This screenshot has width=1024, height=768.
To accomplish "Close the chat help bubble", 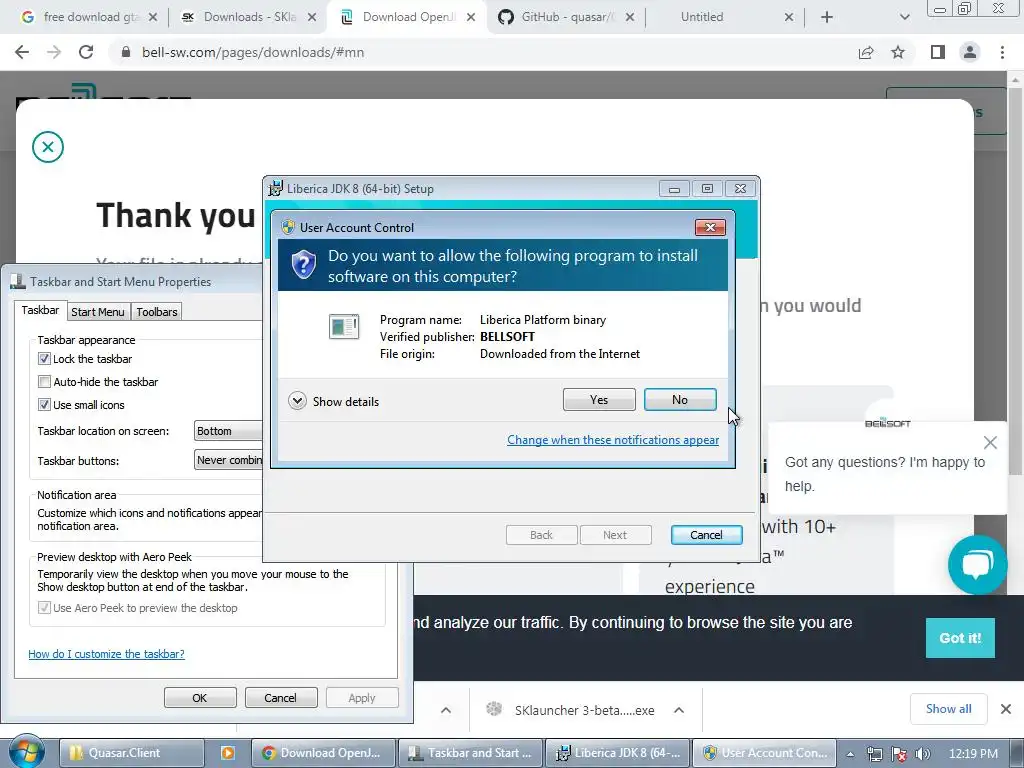I will click(990, 443).
